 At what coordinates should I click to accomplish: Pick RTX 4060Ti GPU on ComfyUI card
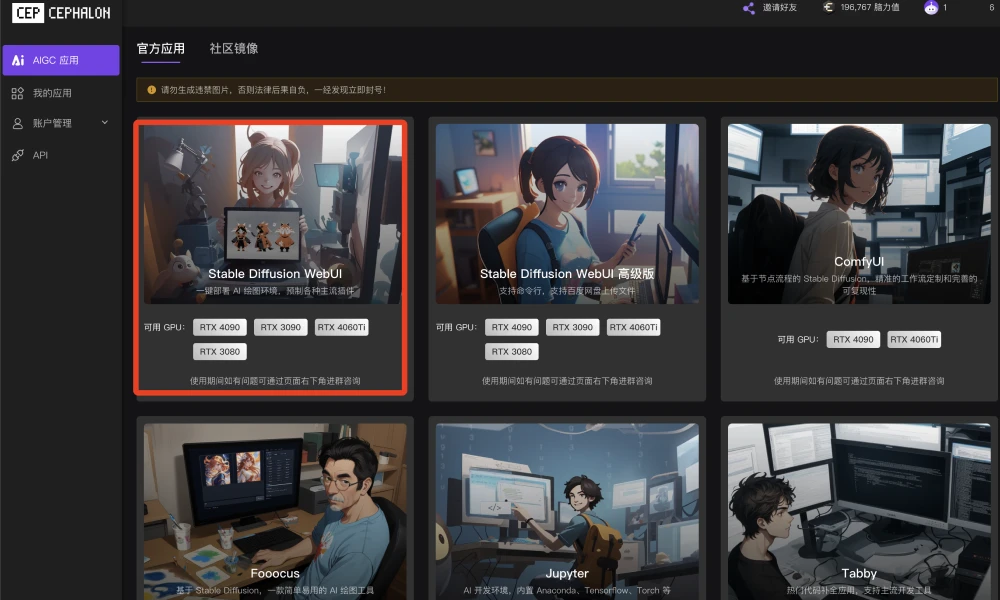point(914,339)
